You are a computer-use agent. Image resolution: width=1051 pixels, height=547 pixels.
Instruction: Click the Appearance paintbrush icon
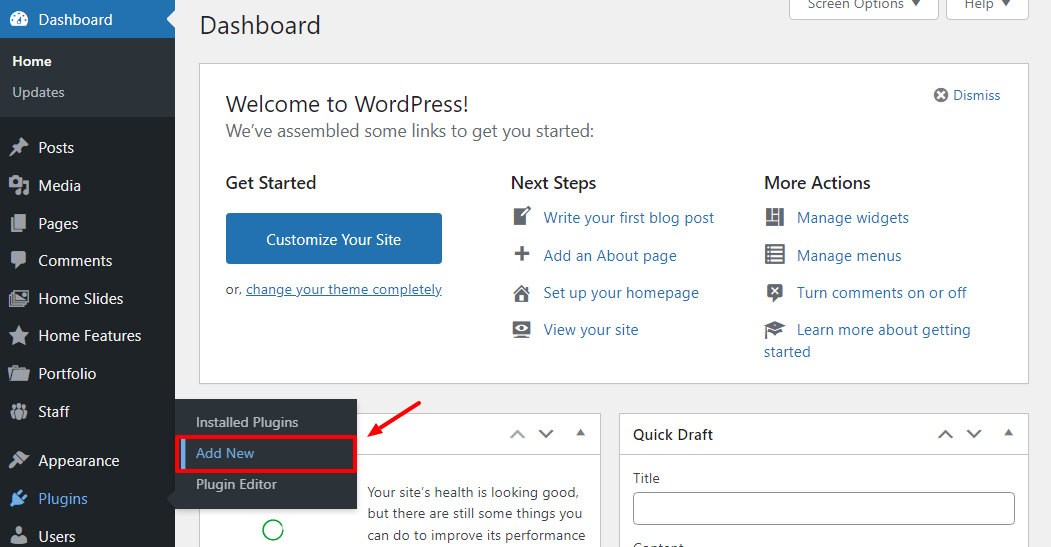click(19, 461)
